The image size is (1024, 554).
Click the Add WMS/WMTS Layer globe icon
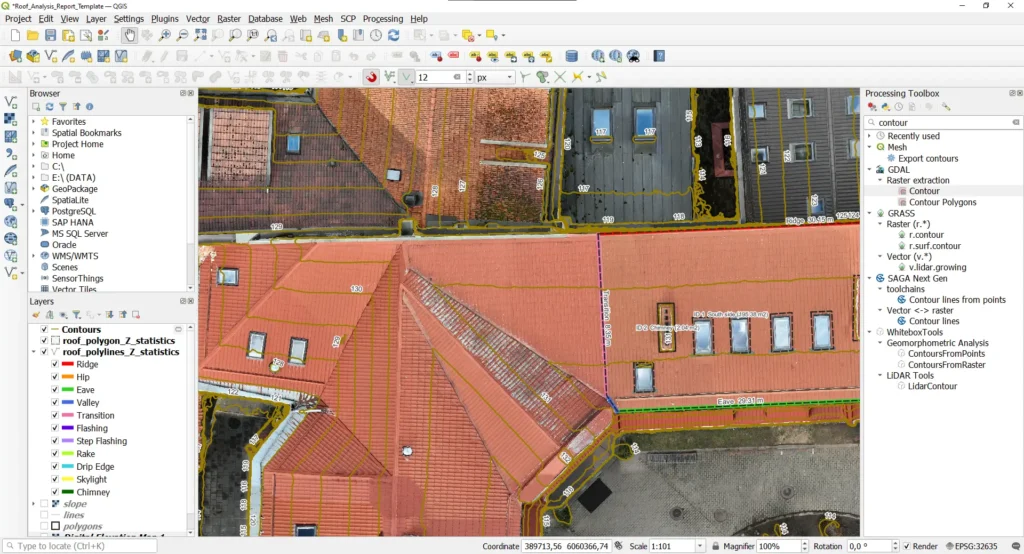click(10, 221)
